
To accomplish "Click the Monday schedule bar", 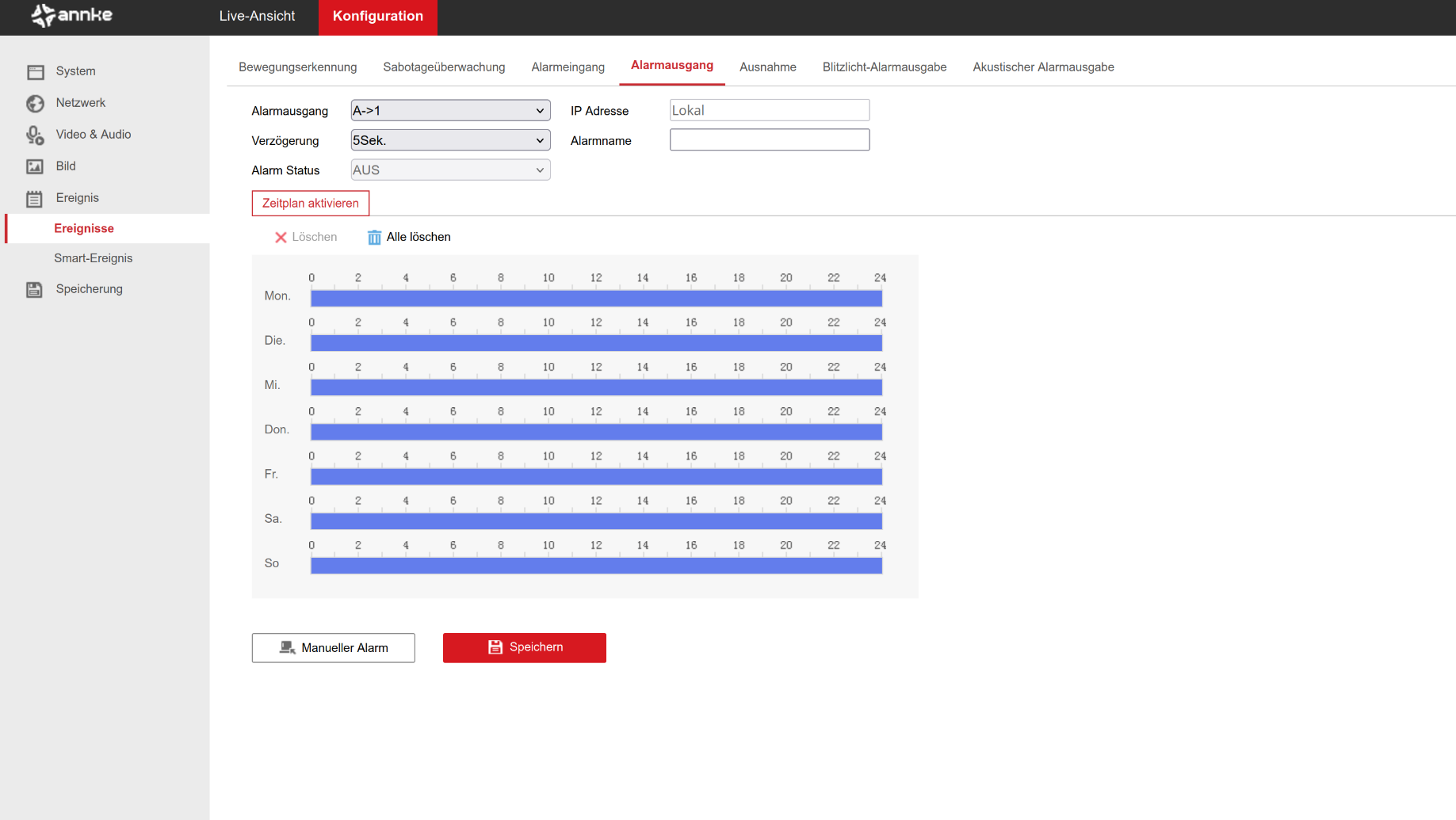I will point(596,299).
